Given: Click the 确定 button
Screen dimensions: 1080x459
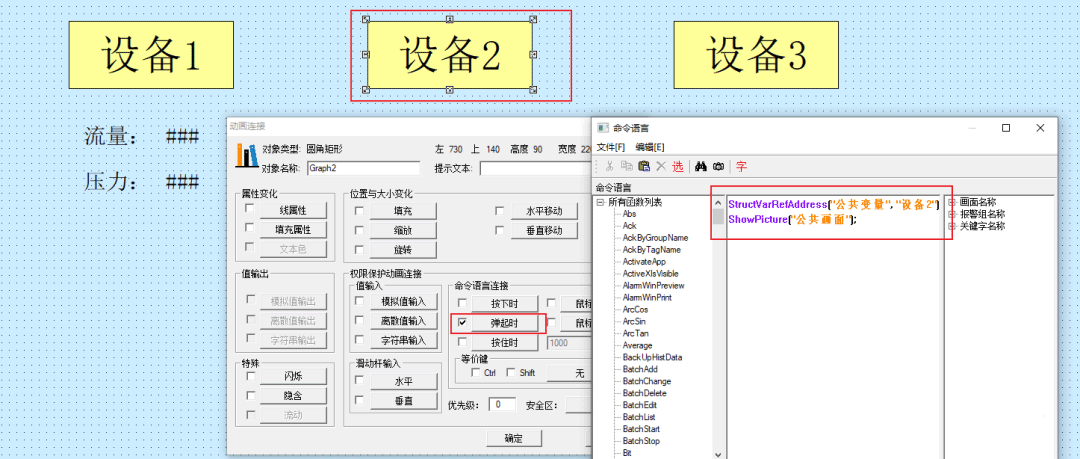Looking at the screenshot, I should coord(514,438).
